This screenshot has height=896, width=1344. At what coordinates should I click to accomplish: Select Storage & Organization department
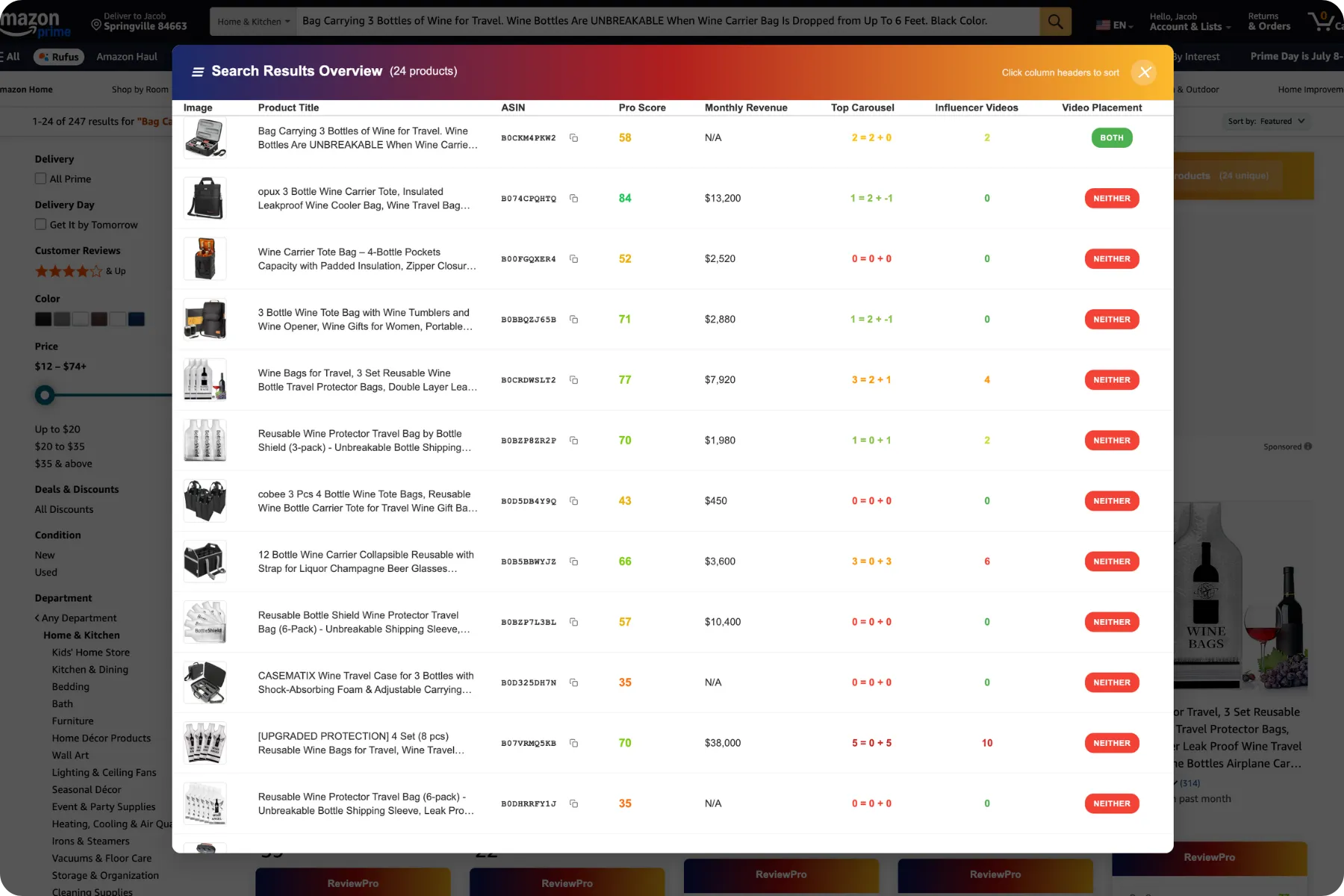(x=105, y=876)
